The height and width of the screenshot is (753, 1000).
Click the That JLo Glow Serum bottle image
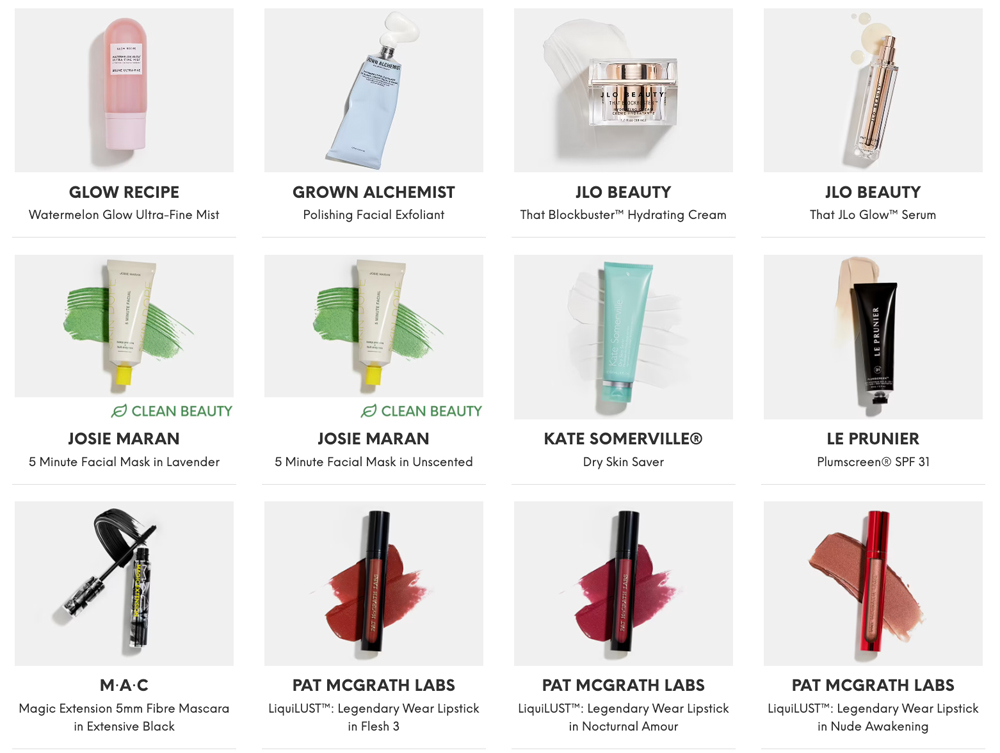click(873, 90)
